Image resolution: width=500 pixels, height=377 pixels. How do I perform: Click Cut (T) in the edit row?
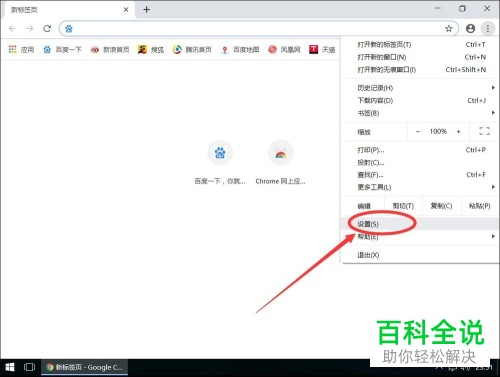click(403, 206)
